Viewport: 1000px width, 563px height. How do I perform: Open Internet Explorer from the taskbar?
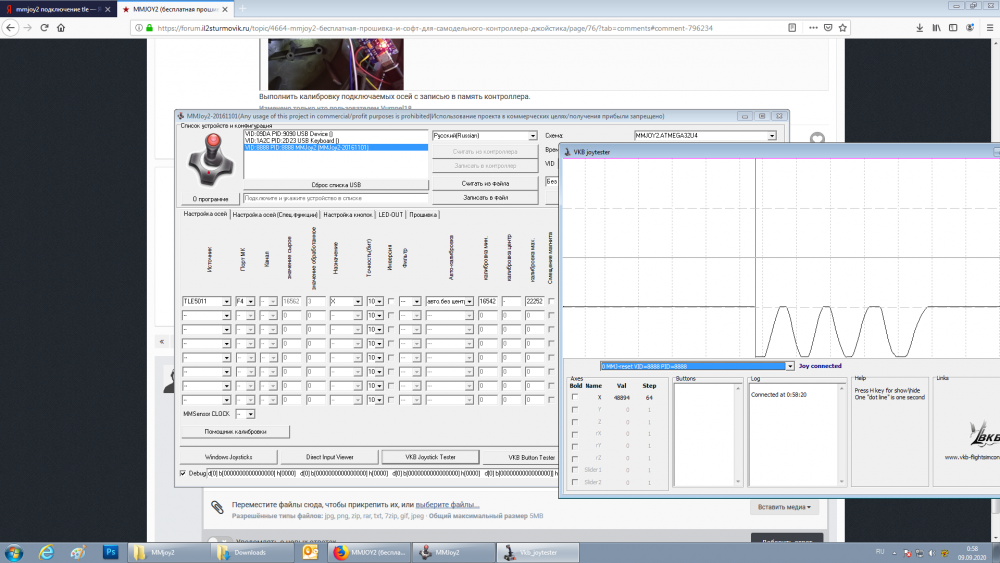coord(46,552)
